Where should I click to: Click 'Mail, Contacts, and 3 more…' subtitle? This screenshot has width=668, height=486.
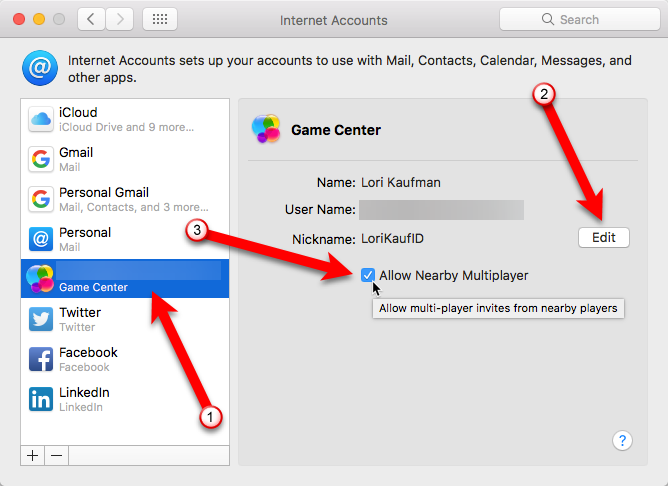click(x=134, y=207)
